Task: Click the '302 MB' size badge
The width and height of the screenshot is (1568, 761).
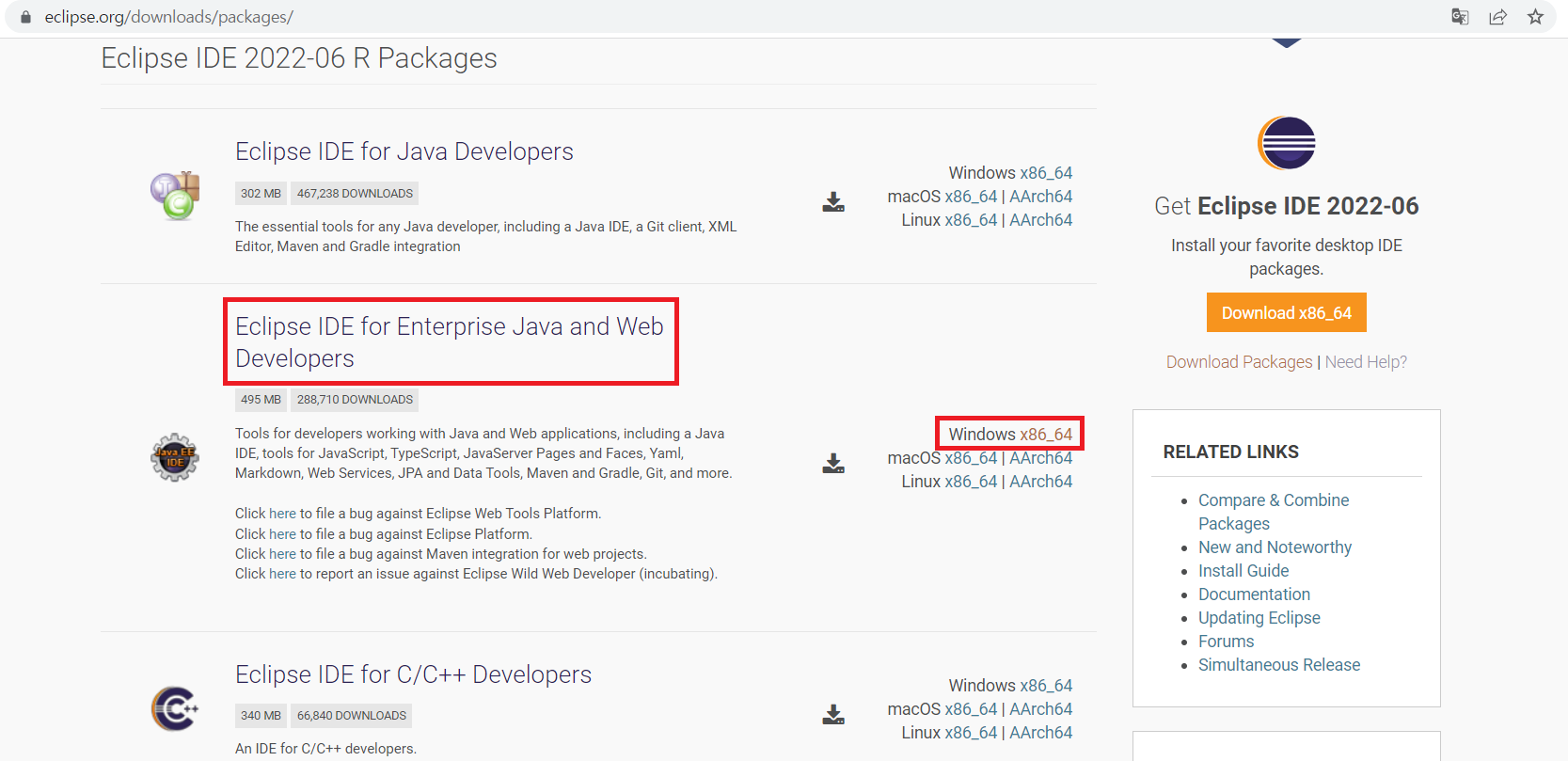Action: coord(261,194)
